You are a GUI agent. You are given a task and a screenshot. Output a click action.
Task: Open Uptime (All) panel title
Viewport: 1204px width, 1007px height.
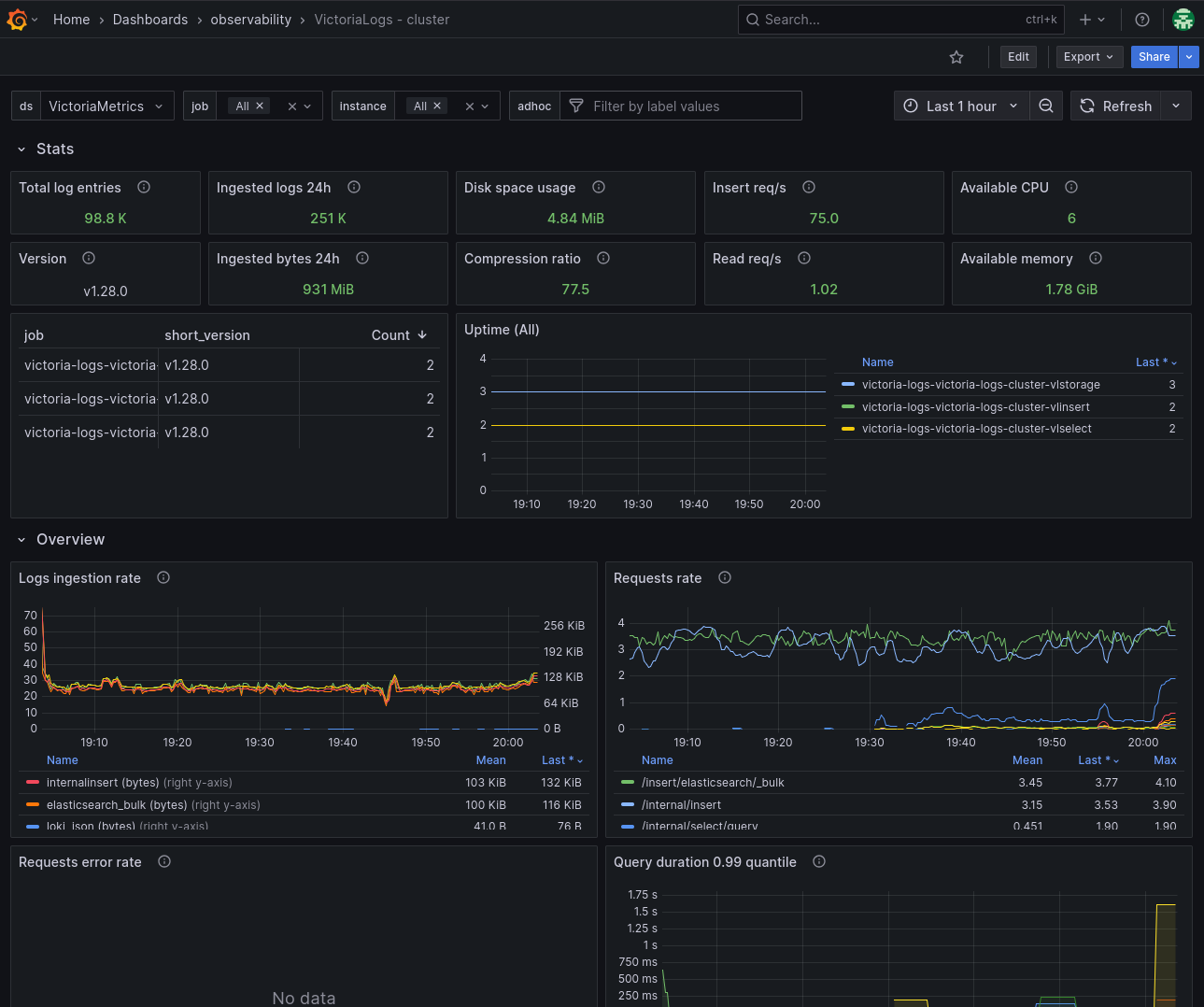502,329
